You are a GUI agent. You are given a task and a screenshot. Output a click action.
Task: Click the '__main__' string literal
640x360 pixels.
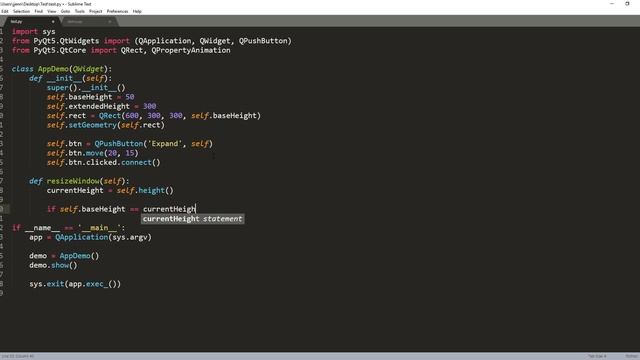click(x=99, y=228)
